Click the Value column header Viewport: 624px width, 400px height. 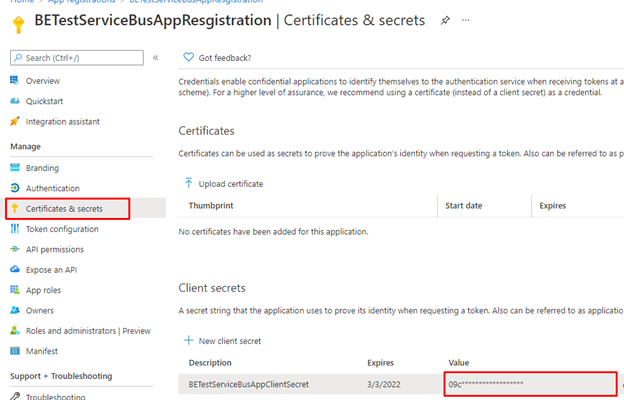point(458,363)
